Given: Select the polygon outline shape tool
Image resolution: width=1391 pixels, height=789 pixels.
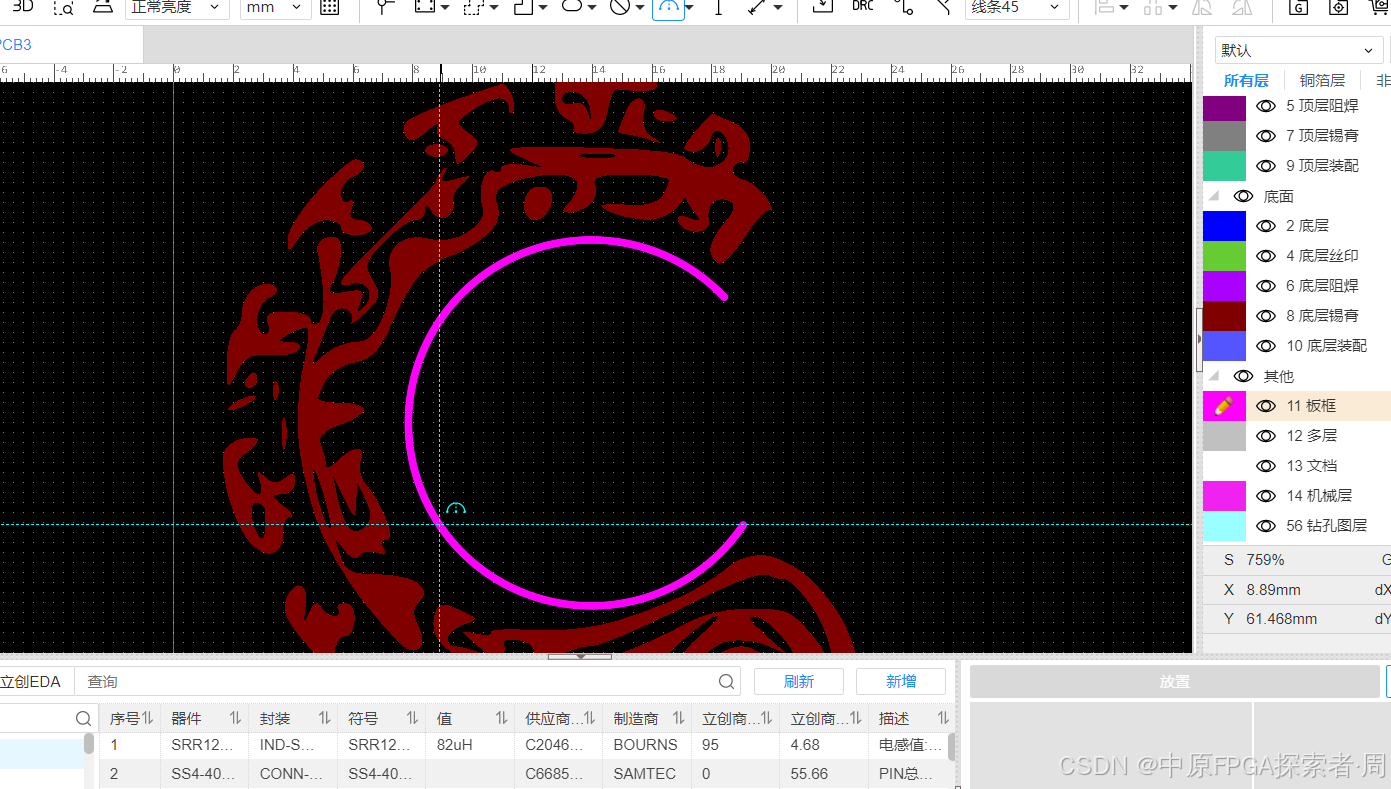Looking at the screenshot, I should tap(523, 7).
